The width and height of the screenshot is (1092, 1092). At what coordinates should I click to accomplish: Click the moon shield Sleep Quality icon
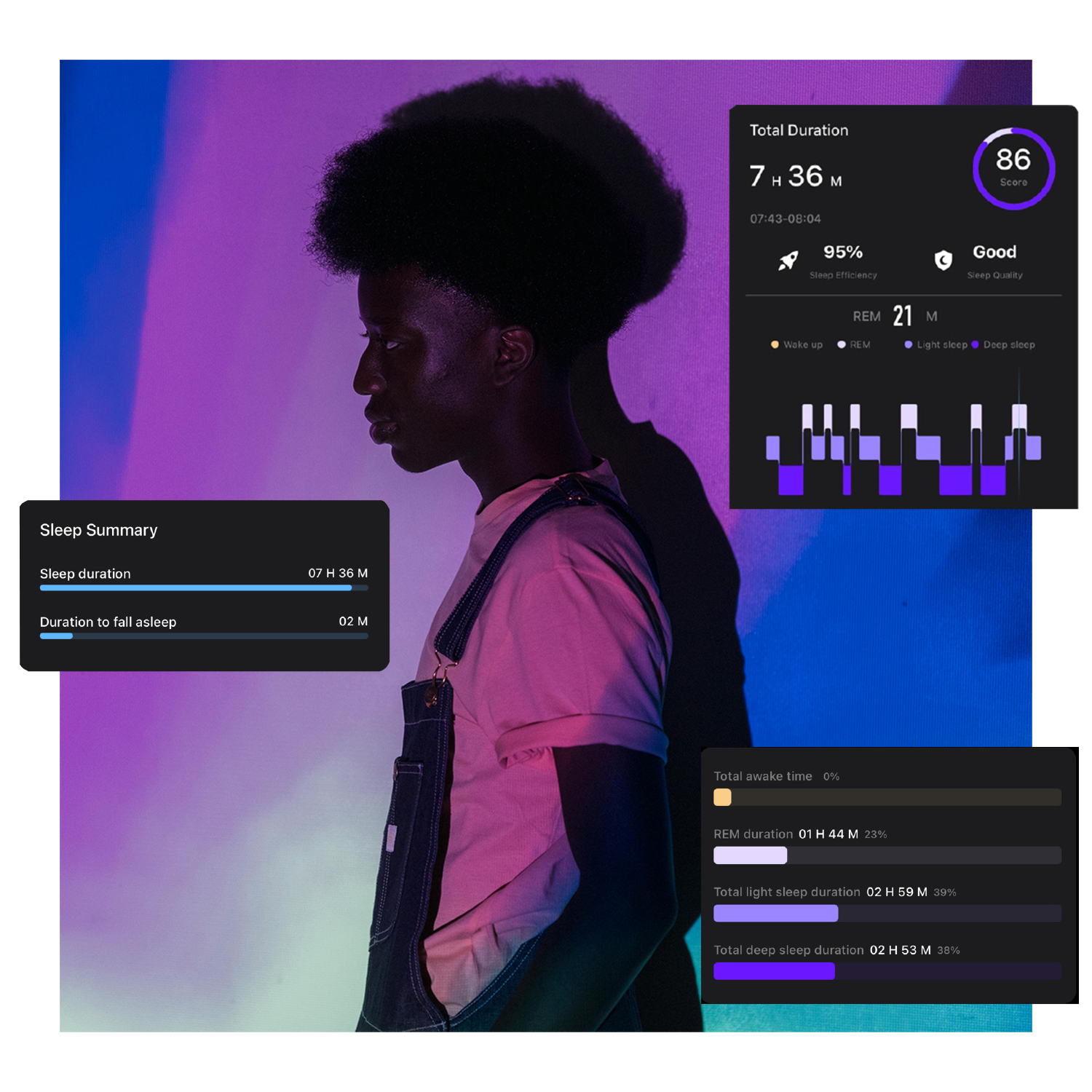943,260
